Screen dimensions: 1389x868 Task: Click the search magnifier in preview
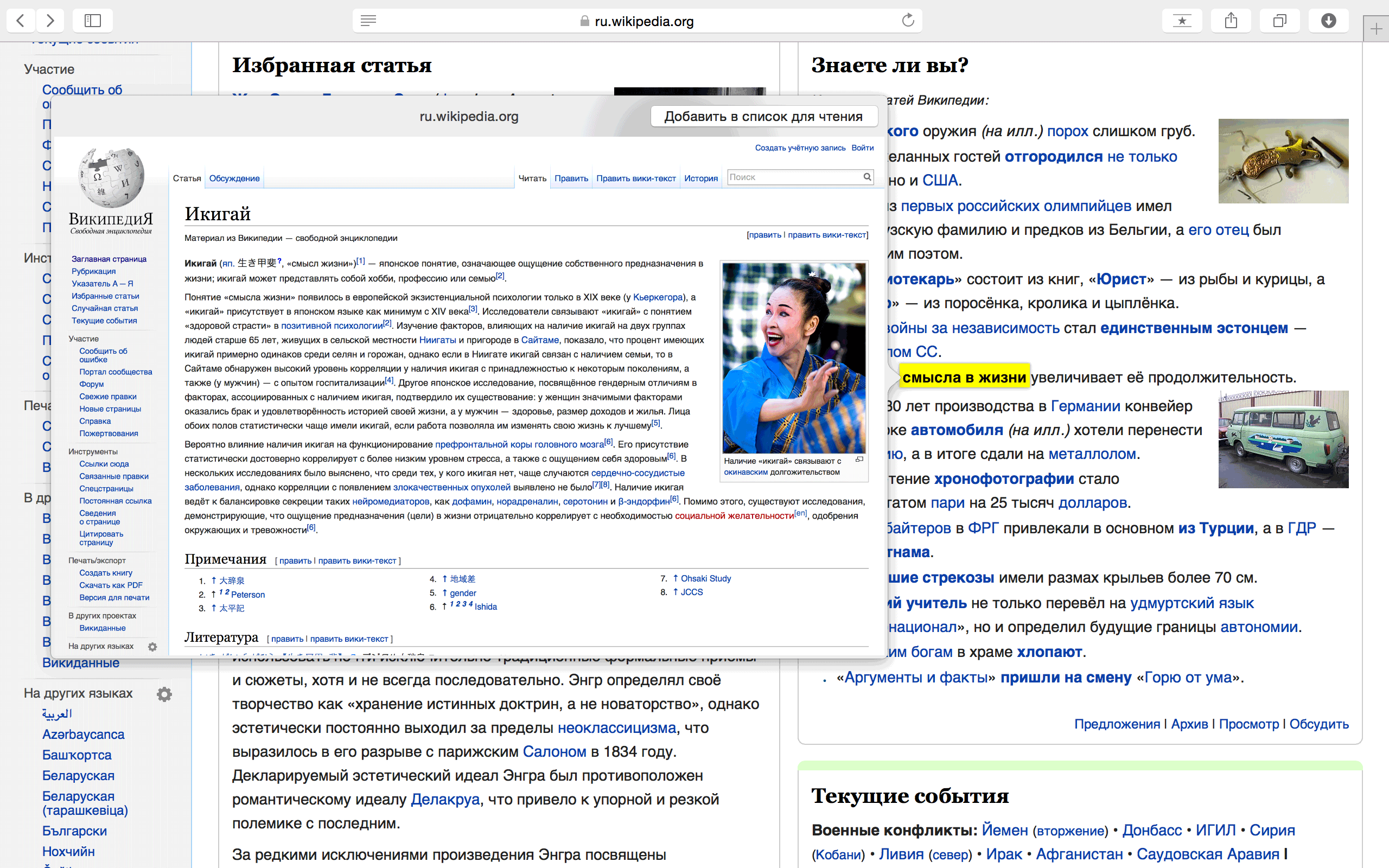pos(867,177)
